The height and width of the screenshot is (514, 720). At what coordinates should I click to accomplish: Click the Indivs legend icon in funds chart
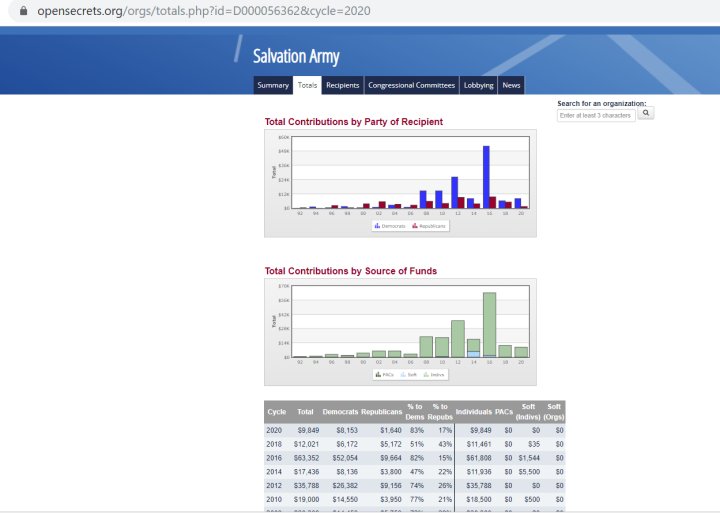426,374
